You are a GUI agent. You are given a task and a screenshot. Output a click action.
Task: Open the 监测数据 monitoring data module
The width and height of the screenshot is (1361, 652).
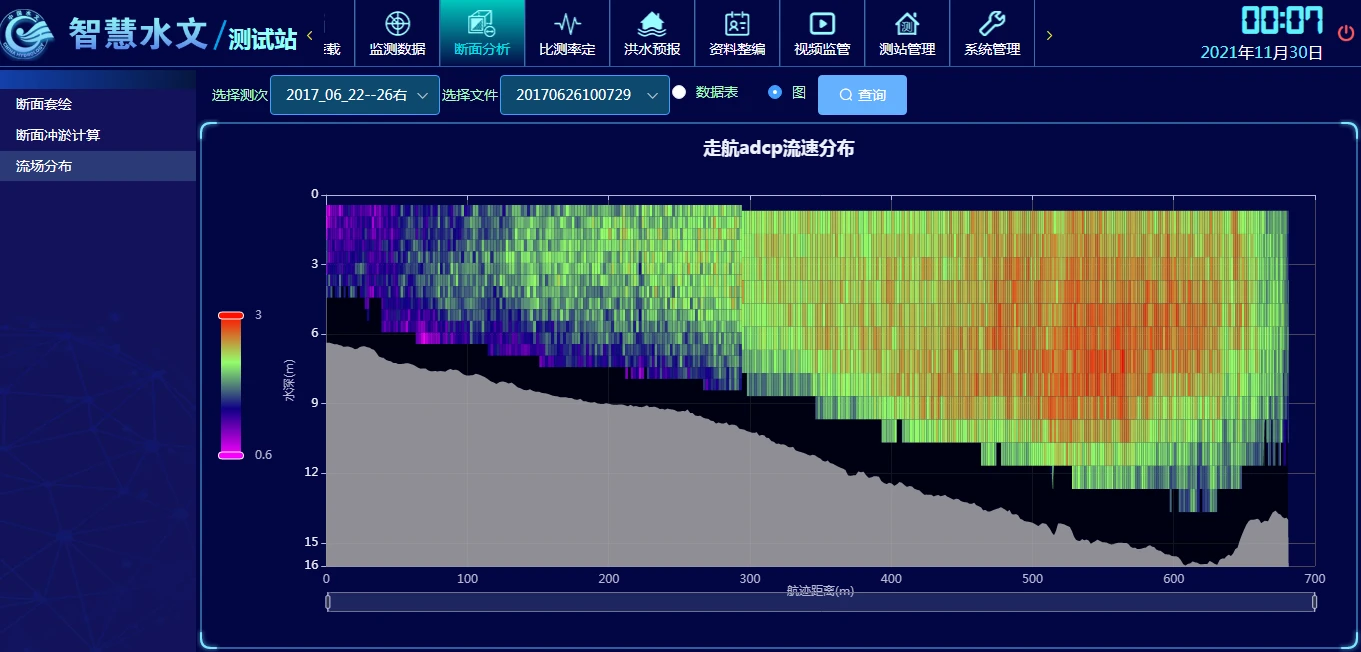tap(397, 33)
